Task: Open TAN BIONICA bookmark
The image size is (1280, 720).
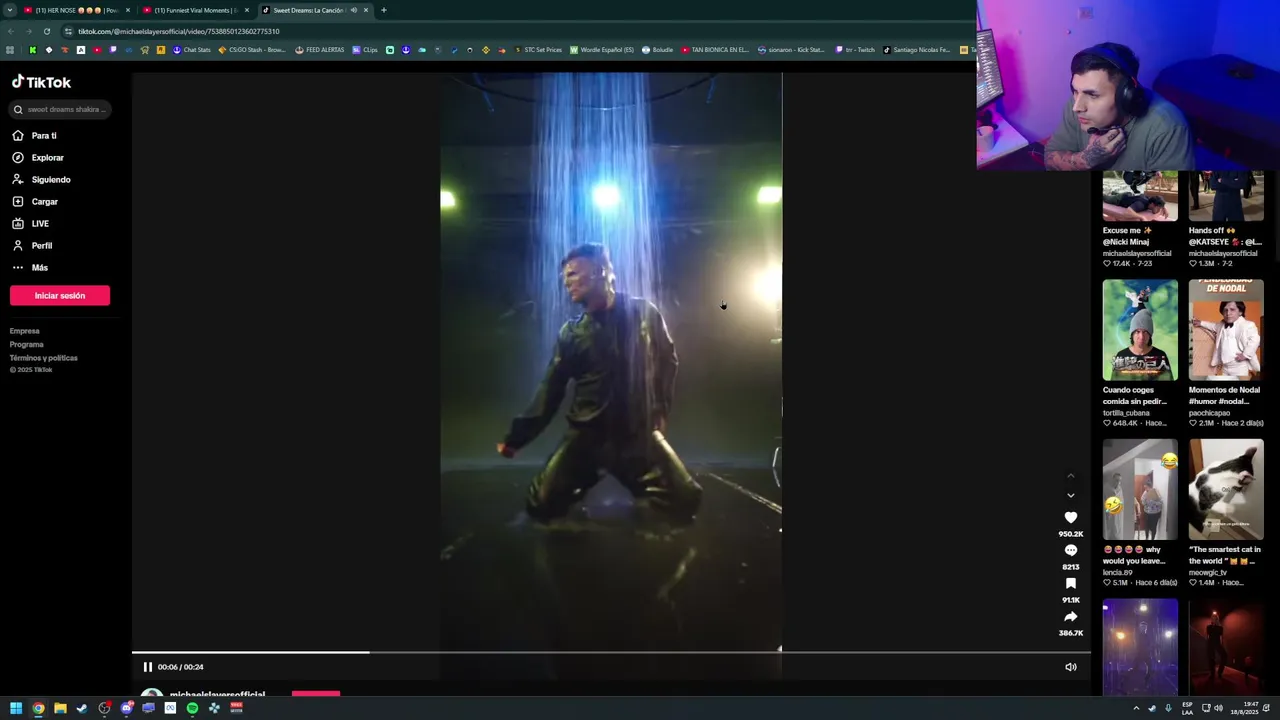Action: [x=714, y=50]
